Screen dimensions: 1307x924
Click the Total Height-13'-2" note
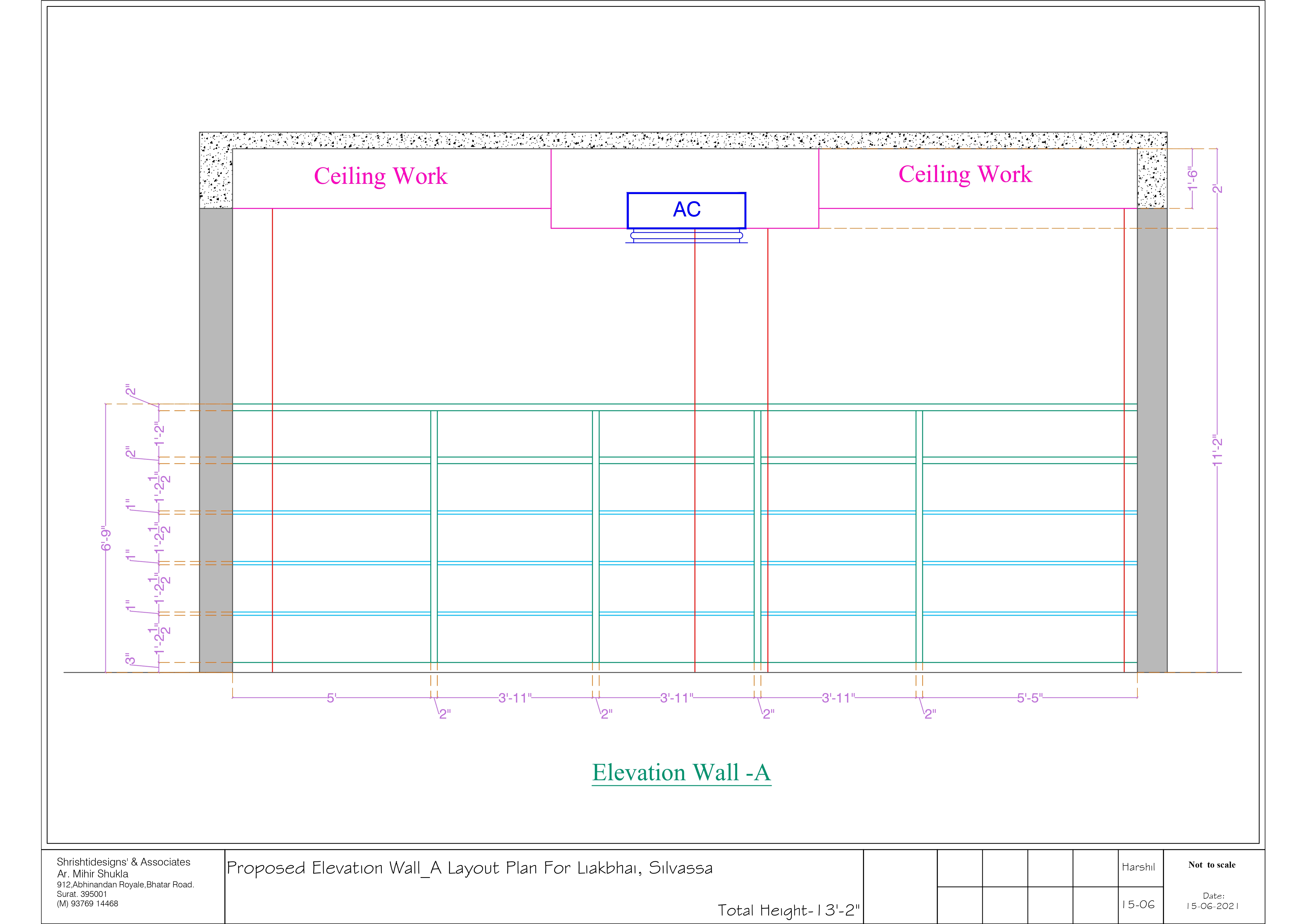[x=788, y=910]
